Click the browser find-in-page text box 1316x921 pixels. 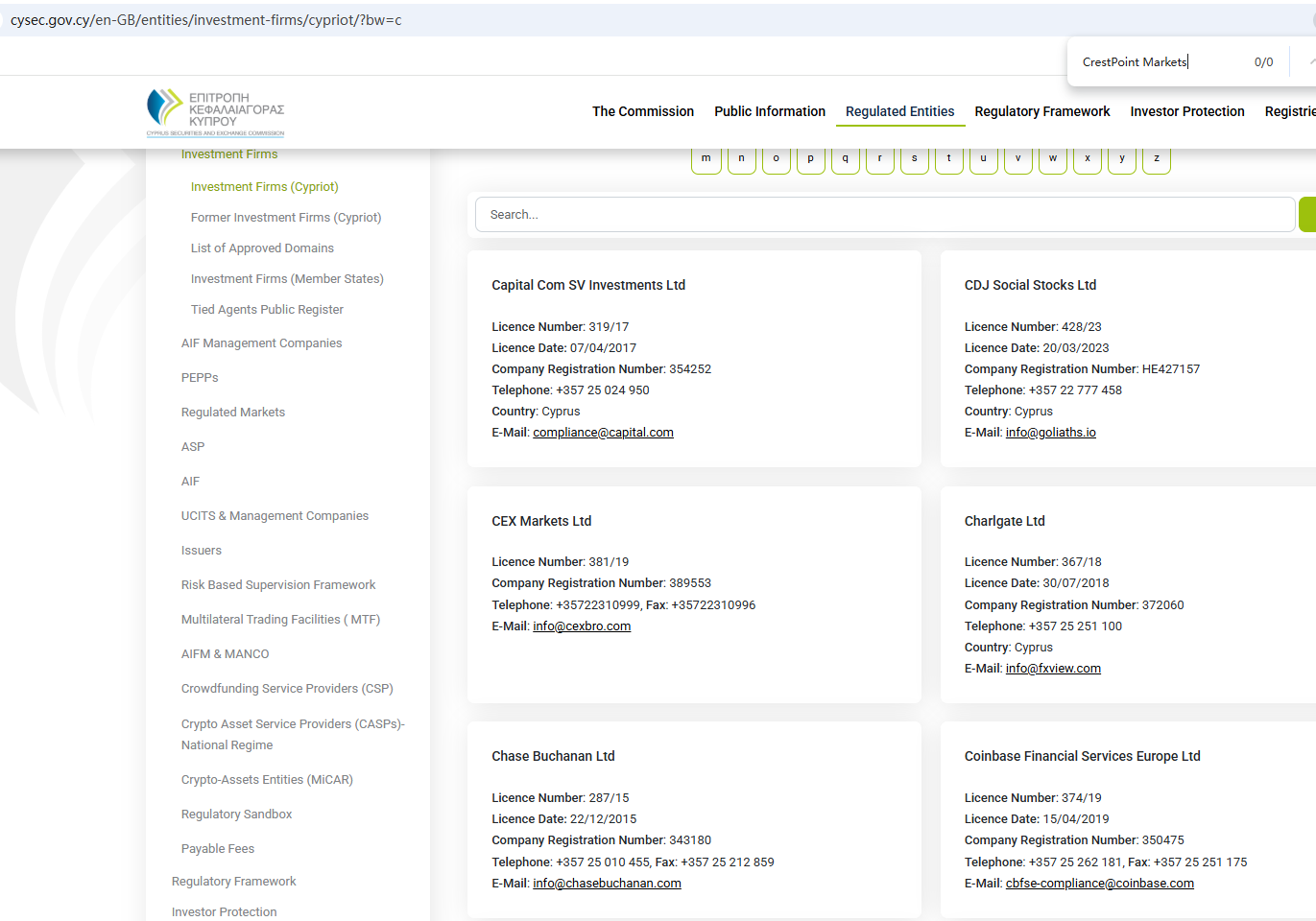[1157, 62]
